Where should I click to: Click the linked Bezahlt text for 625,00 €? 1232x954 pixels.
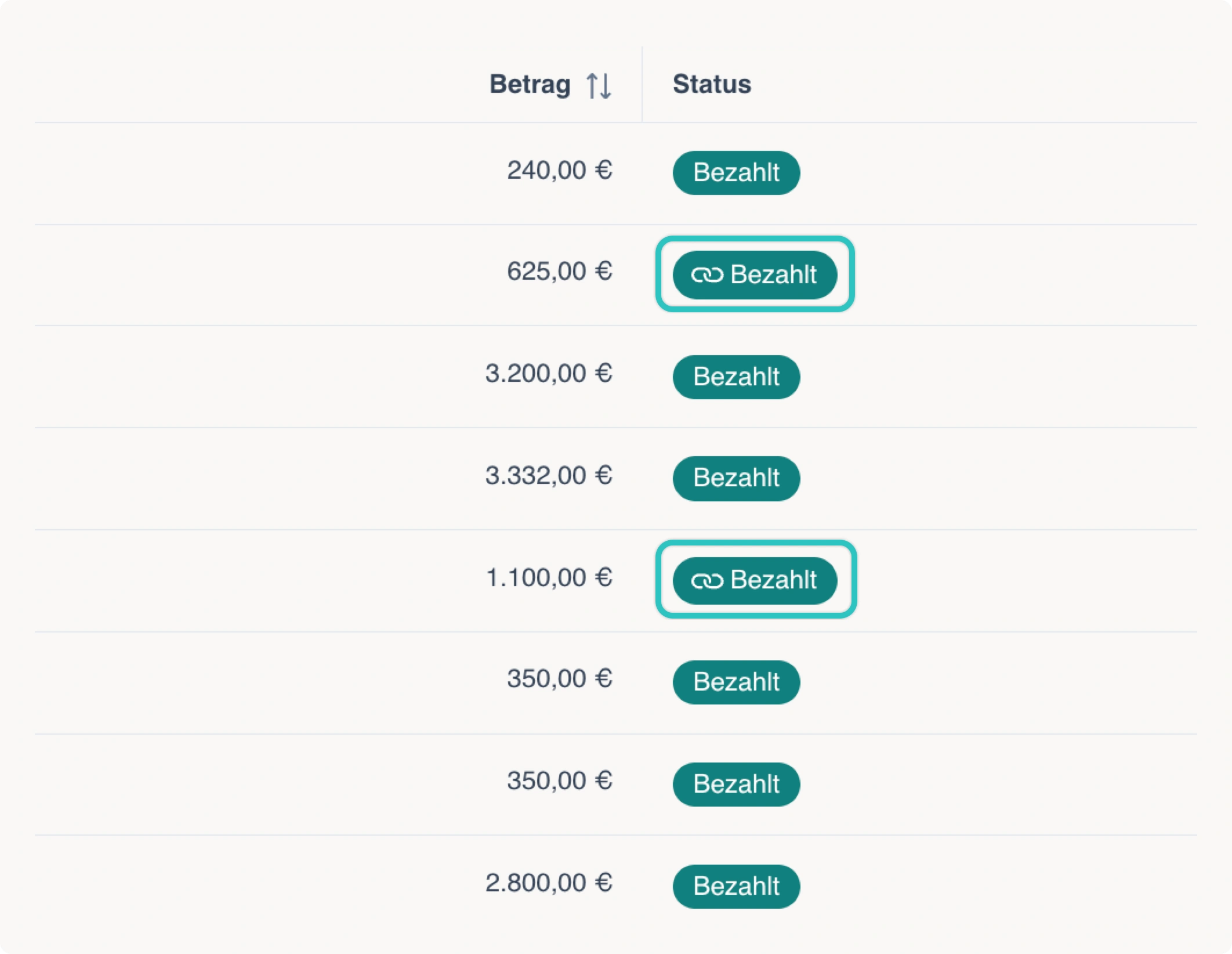pyautogui.click(x=773, y=274)
